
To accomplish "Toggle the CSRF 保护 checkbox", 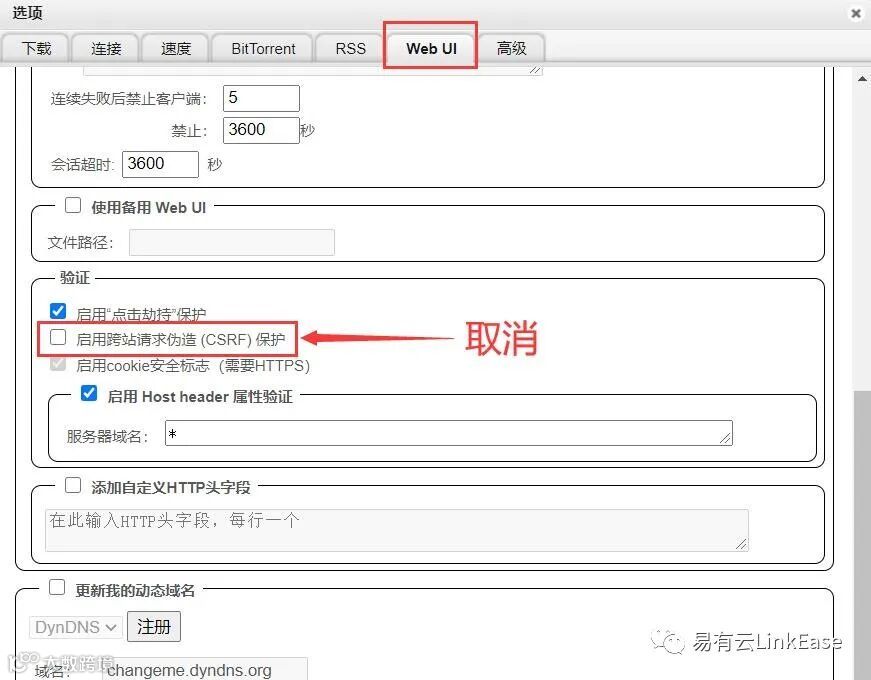I will (58, 337).
